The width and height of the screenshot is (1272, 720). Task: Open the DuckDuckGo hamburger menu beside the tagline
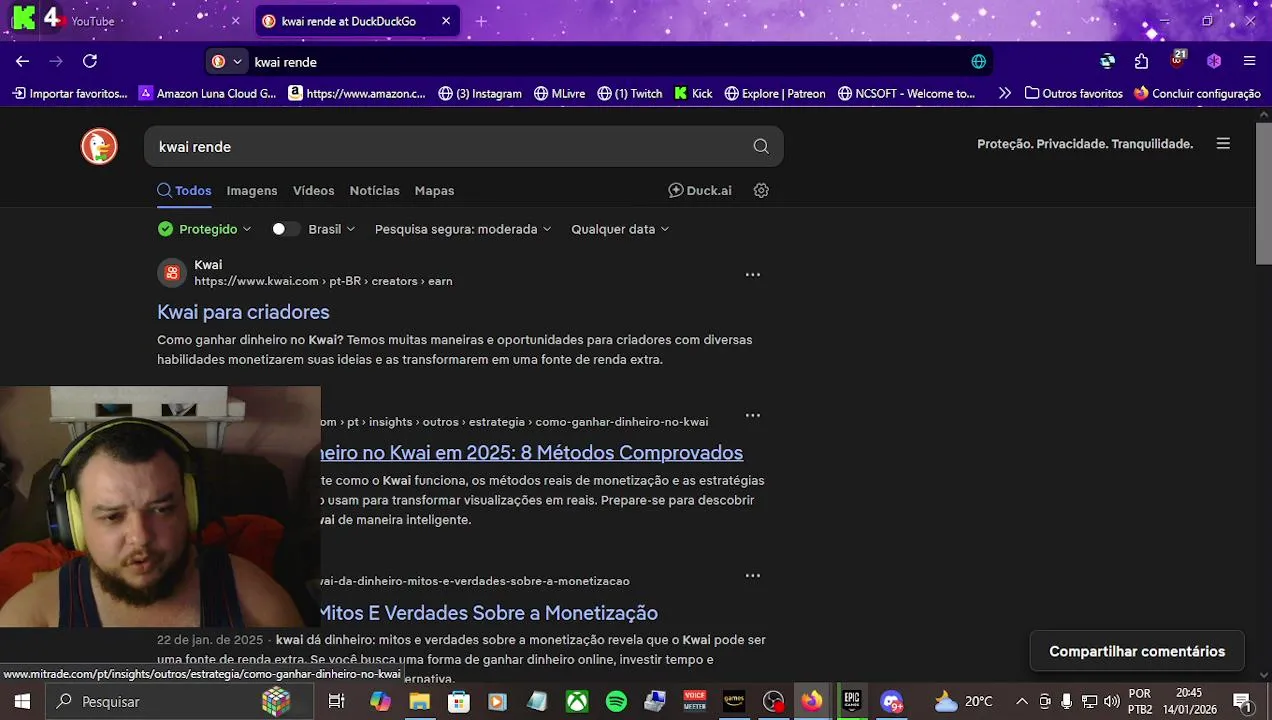tap(1223, 144)
